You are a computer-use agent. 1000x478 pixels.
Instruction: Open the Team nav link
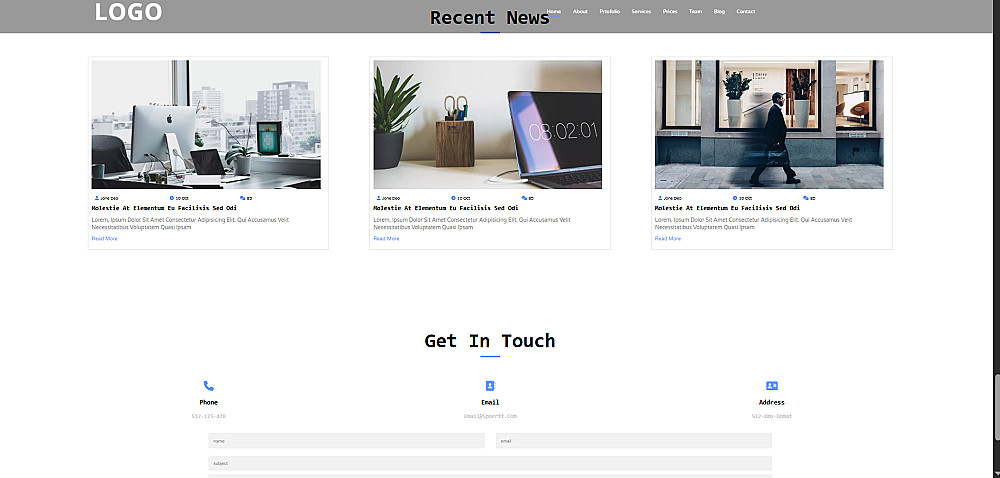[695, 11]
